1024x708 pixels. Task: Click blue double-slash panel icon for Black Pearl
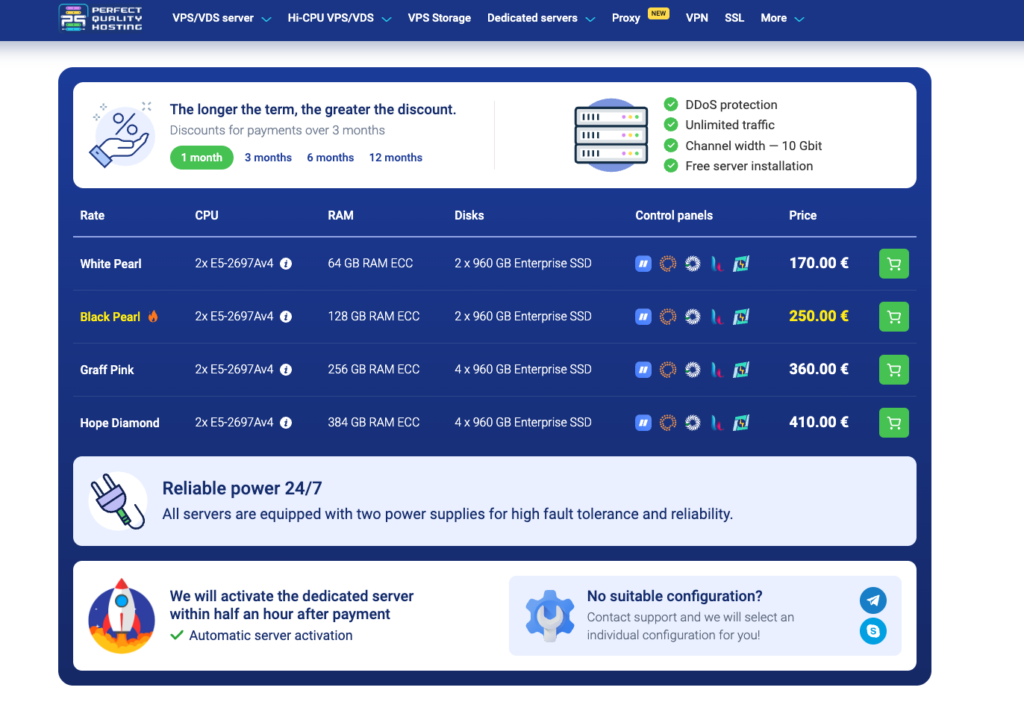coord(643,317)
